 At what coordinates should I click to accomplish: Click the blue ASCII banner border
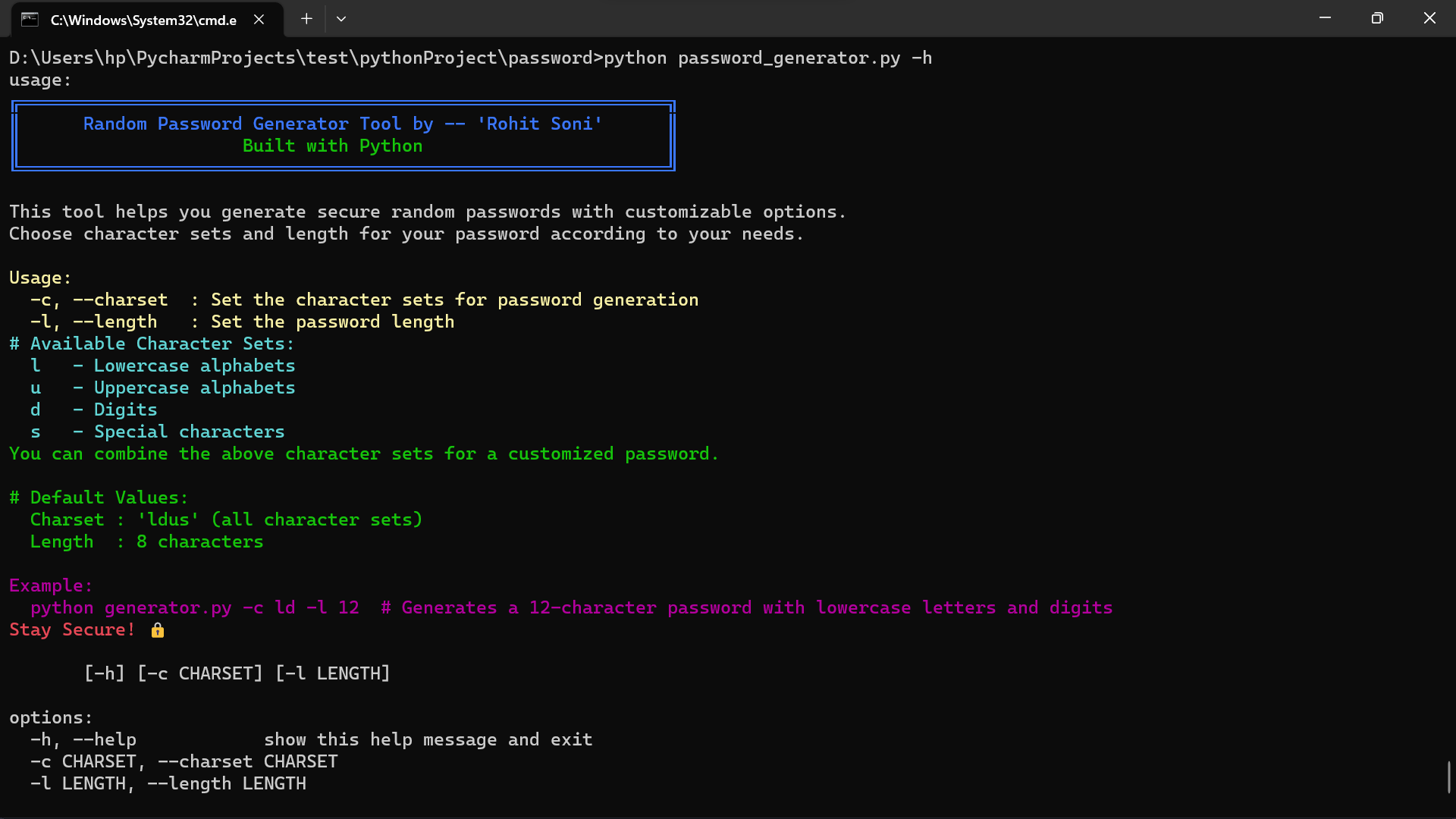(x=343, y=104)
